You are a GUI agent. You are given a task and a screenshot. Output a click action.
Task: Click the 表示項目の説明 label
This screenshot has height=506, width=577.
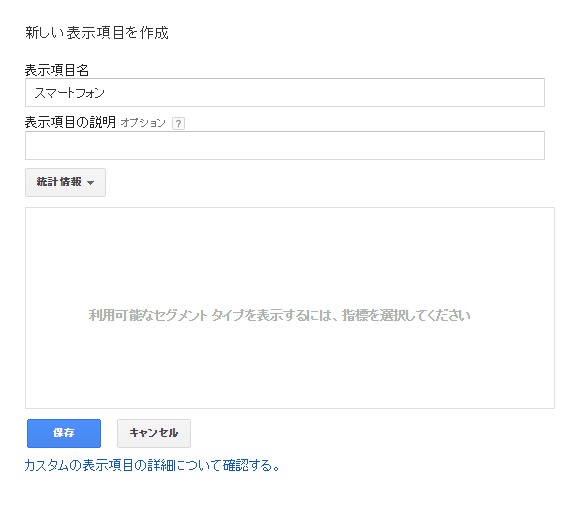[70, 122]
